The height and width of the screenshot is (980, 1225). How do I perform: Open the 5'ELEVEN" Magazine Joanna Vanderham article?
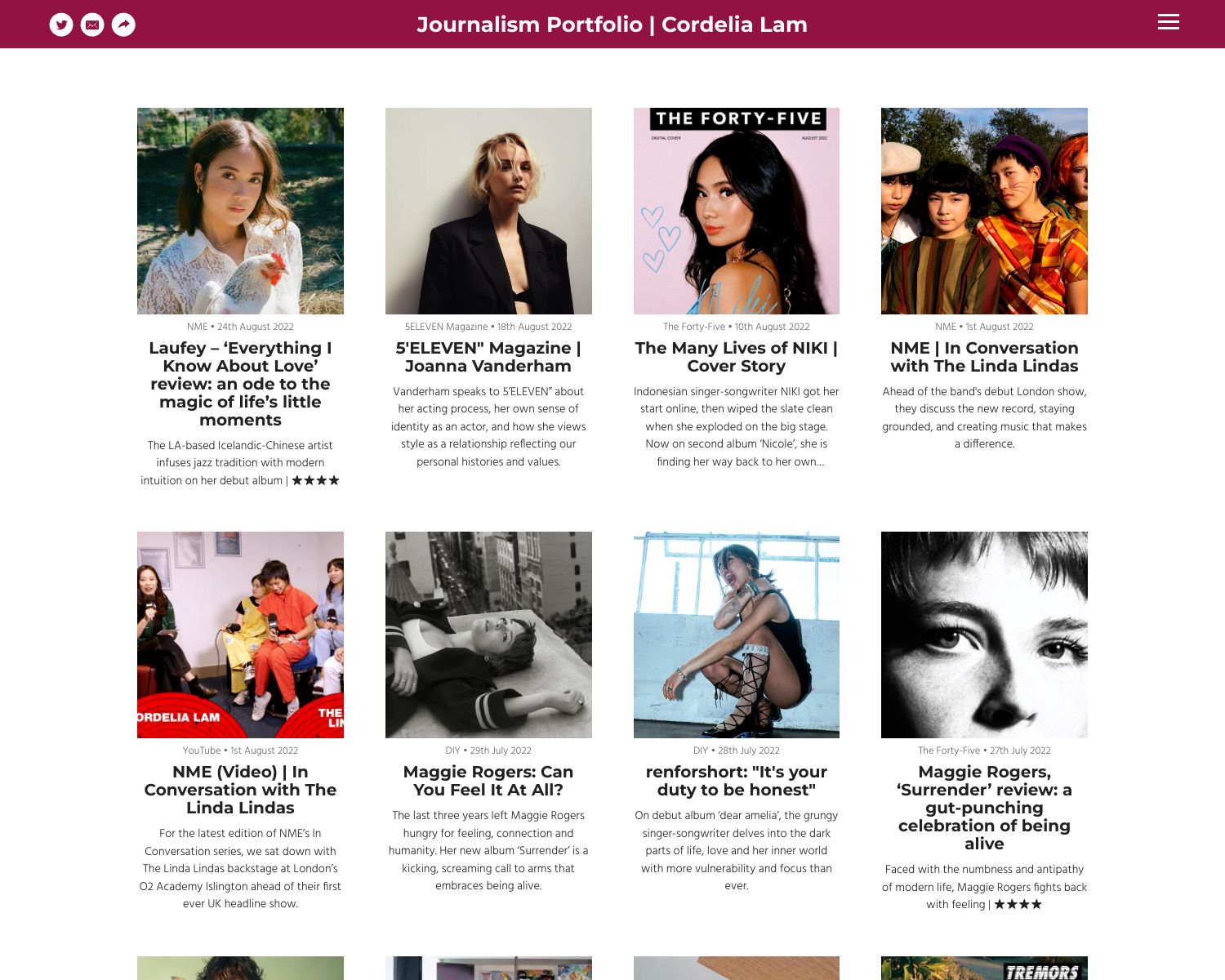488,357
